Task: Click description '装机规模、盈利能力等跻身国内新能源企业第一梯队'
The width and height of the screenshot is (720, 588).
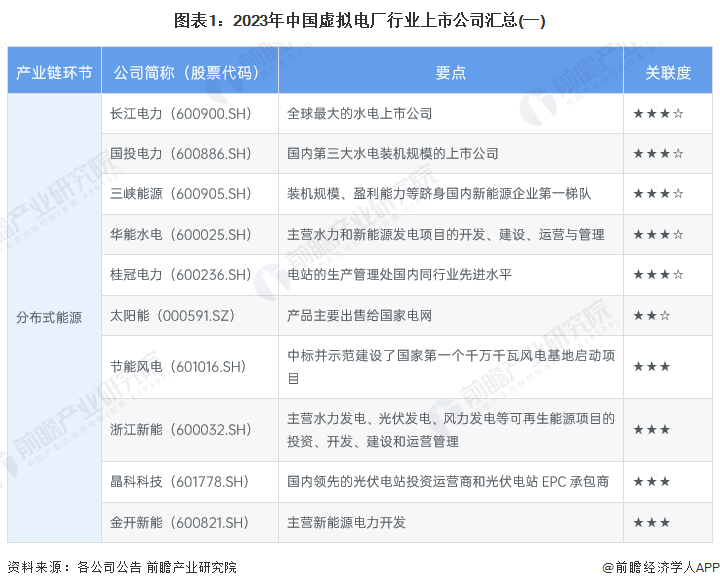Action: coord(439,194)
